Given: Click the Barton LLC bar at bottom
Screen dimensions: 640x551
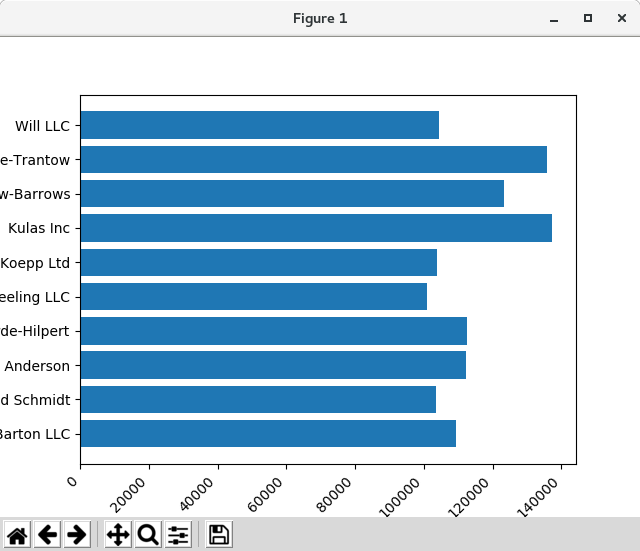Looking at the screenshot, I should (x=267, y=433).
